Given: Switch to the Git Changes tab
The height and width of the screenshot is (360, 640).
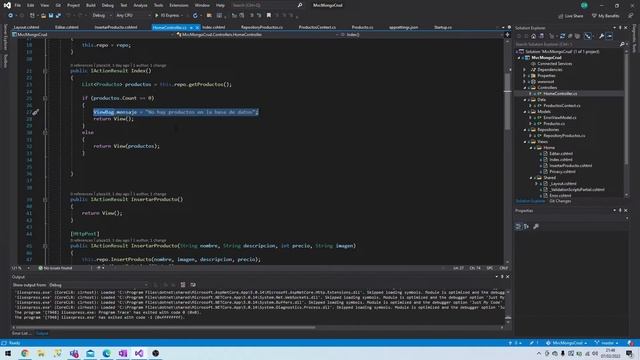Looking at the screenshot, I should [x=560, y=201].
